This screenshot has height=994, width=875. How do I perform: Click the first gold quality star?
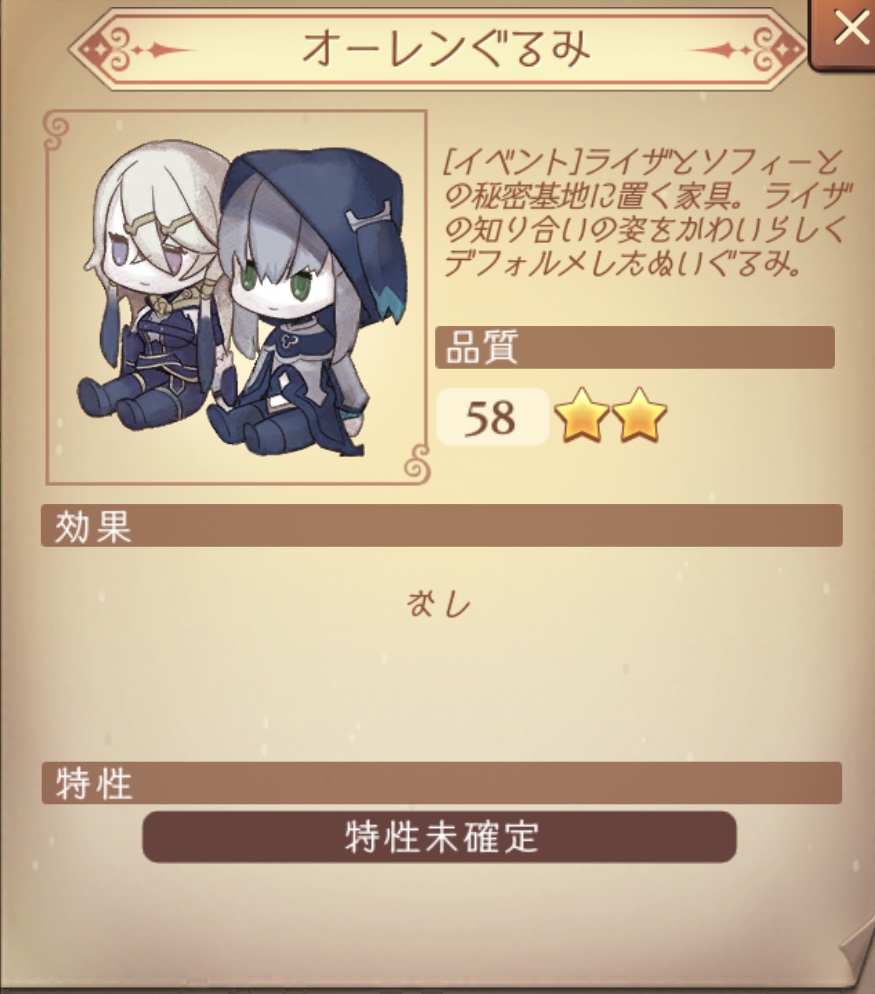point(581,416)
